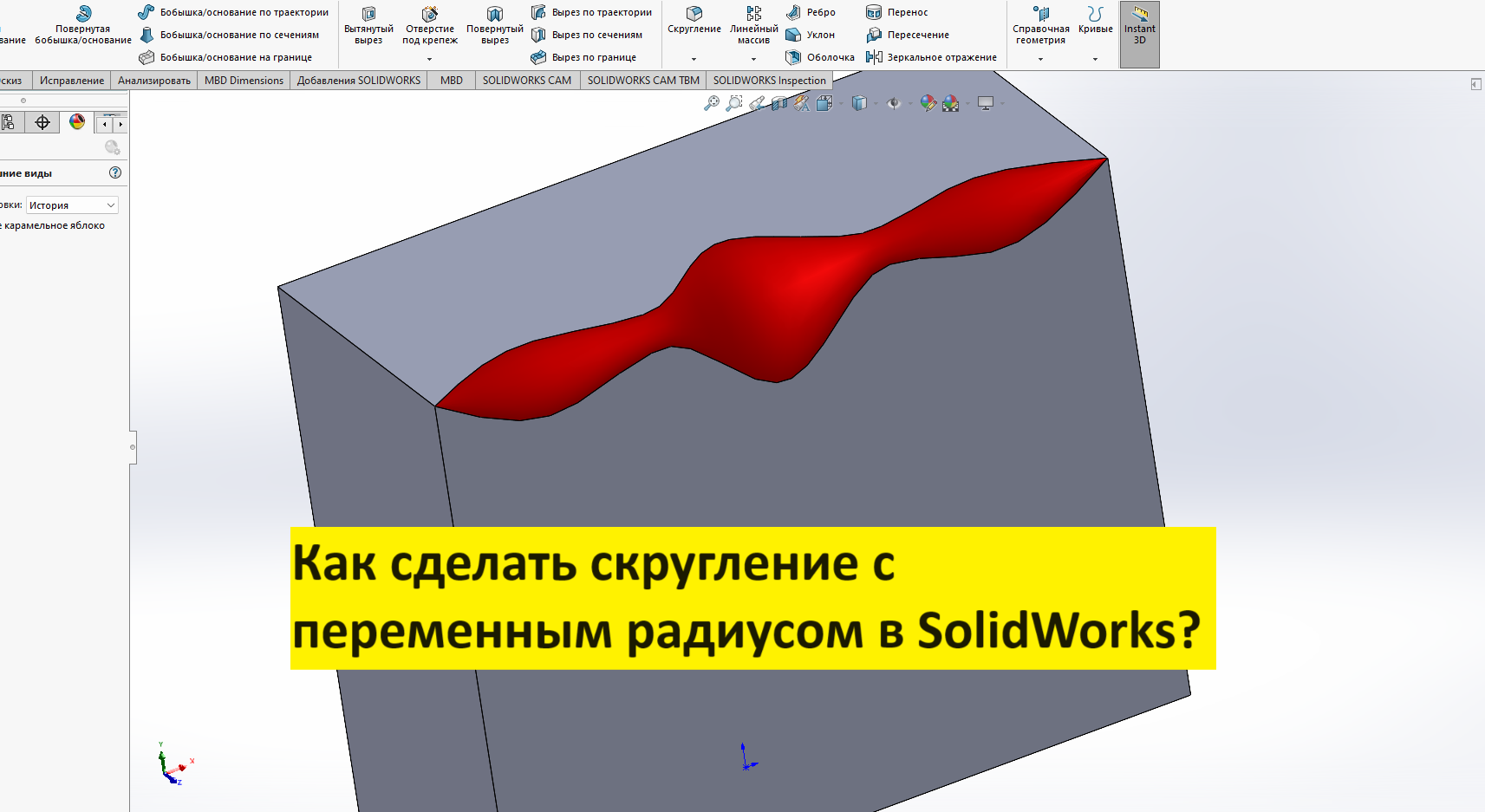Screen dimensions: 1485x812
Task: Click the Display Style icon
Action: click(x=859, y=103)
